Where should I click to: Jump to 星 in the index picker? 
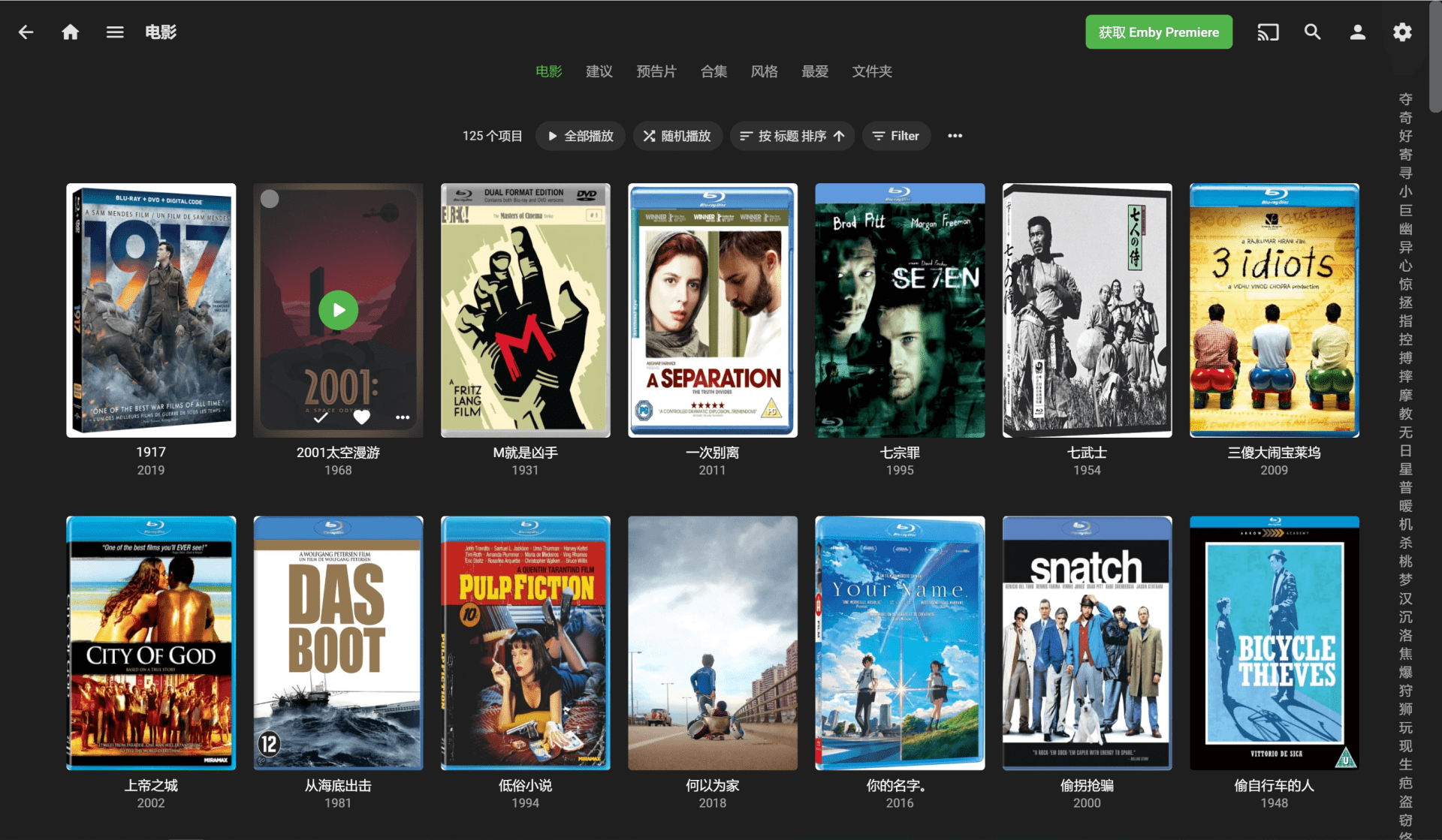pyautogui.click(x=1406, y=469)
